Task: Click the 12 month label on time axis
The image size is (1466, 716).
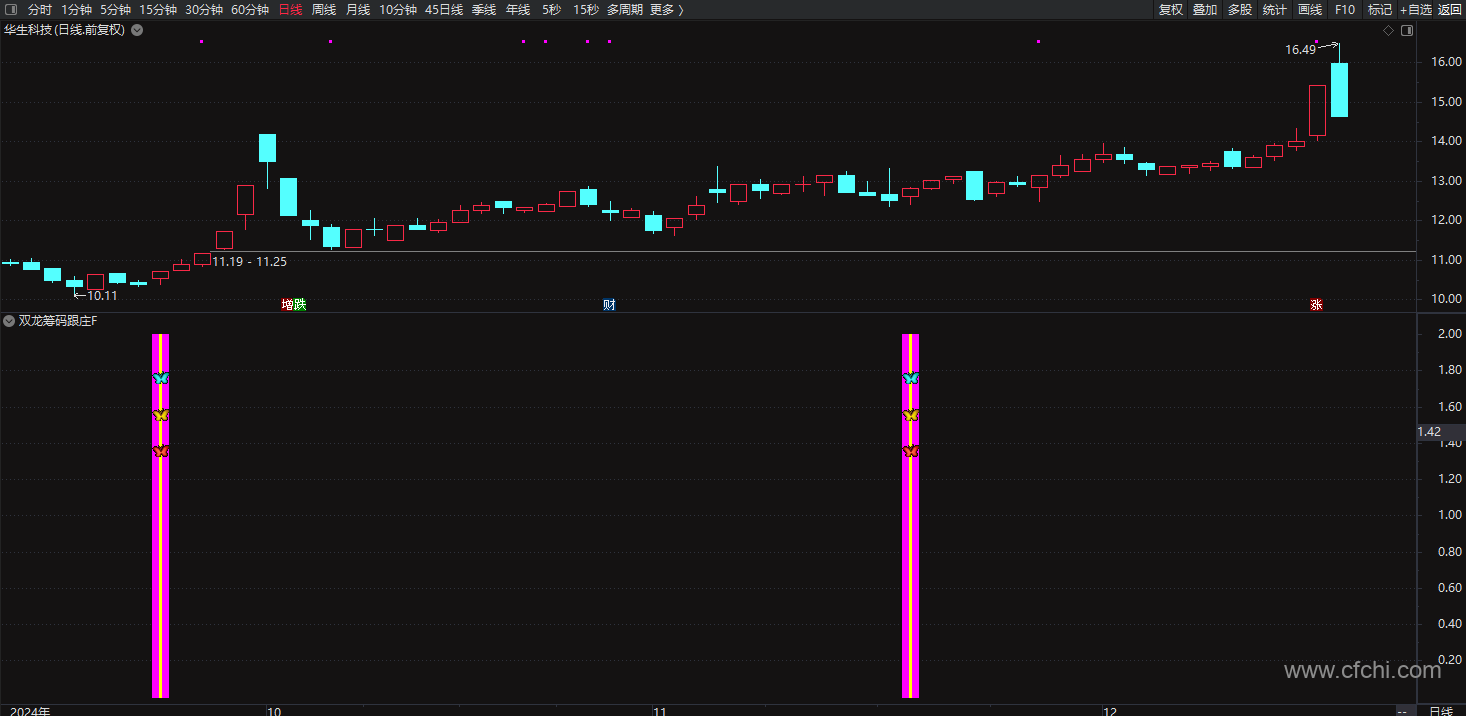Action: [1109, 711]
